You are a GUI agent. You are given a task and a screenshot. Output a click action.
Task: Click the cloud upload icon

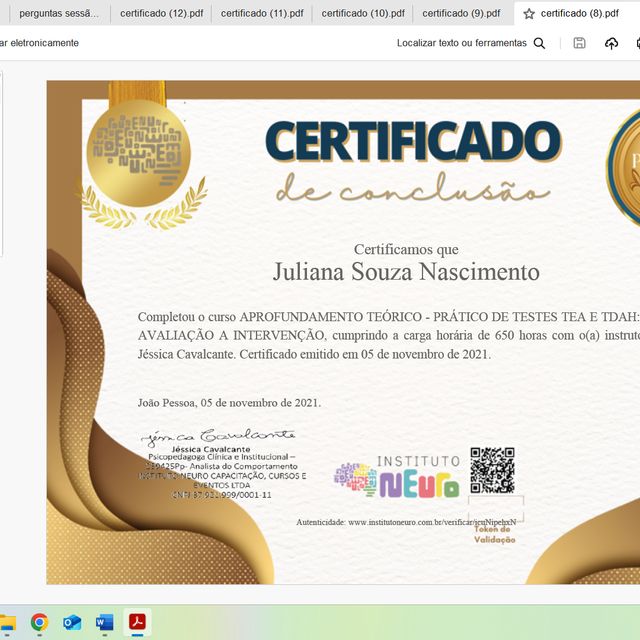pyautogui.click(x=611, y=43)
